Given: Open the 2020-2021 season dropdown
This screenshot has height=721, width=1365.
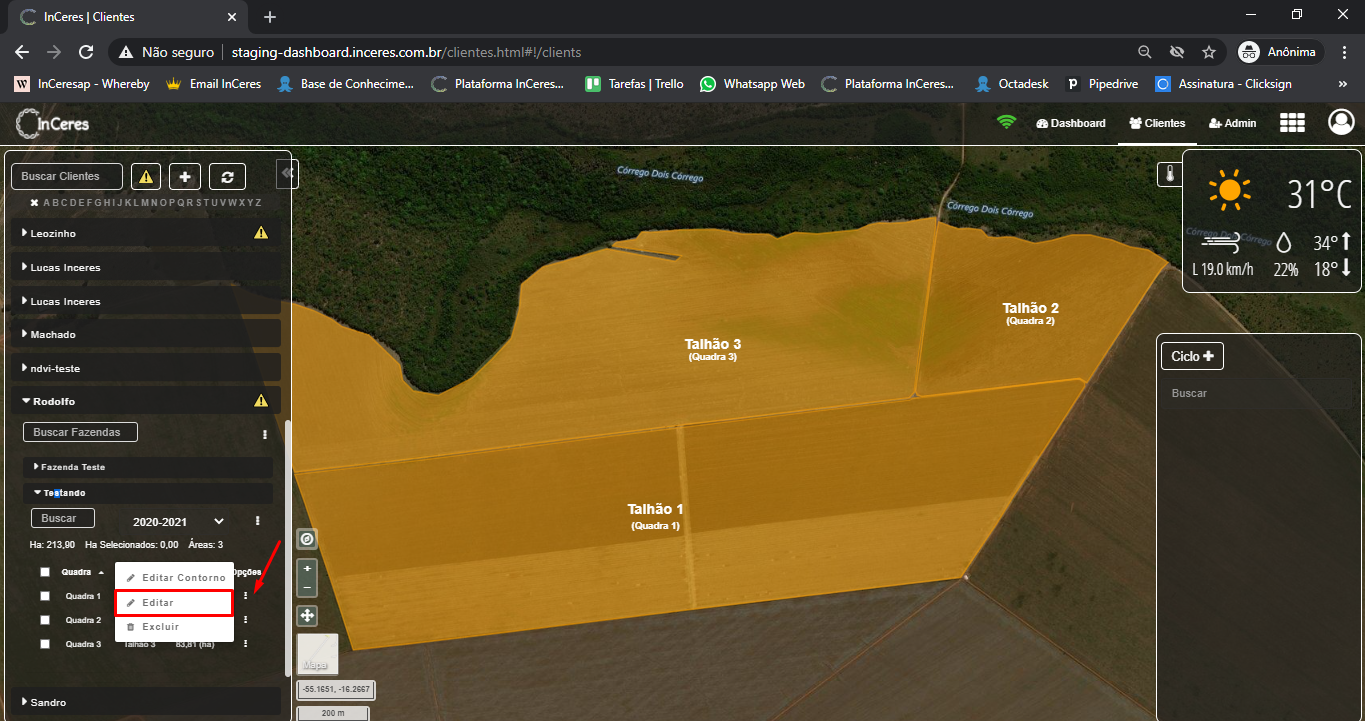Looking at the screenshot, I should tap(179, 521).
